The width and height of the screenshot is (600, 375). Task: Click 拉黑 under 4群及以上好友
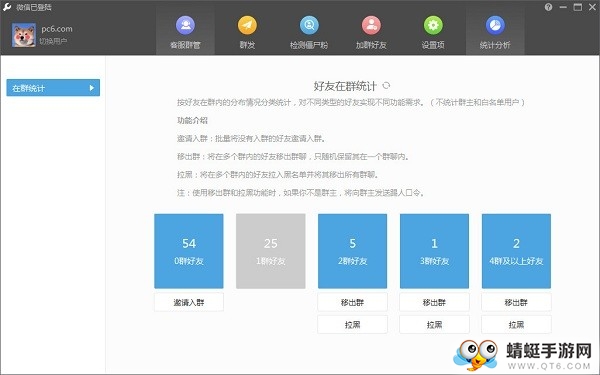[x=516, y=324]
